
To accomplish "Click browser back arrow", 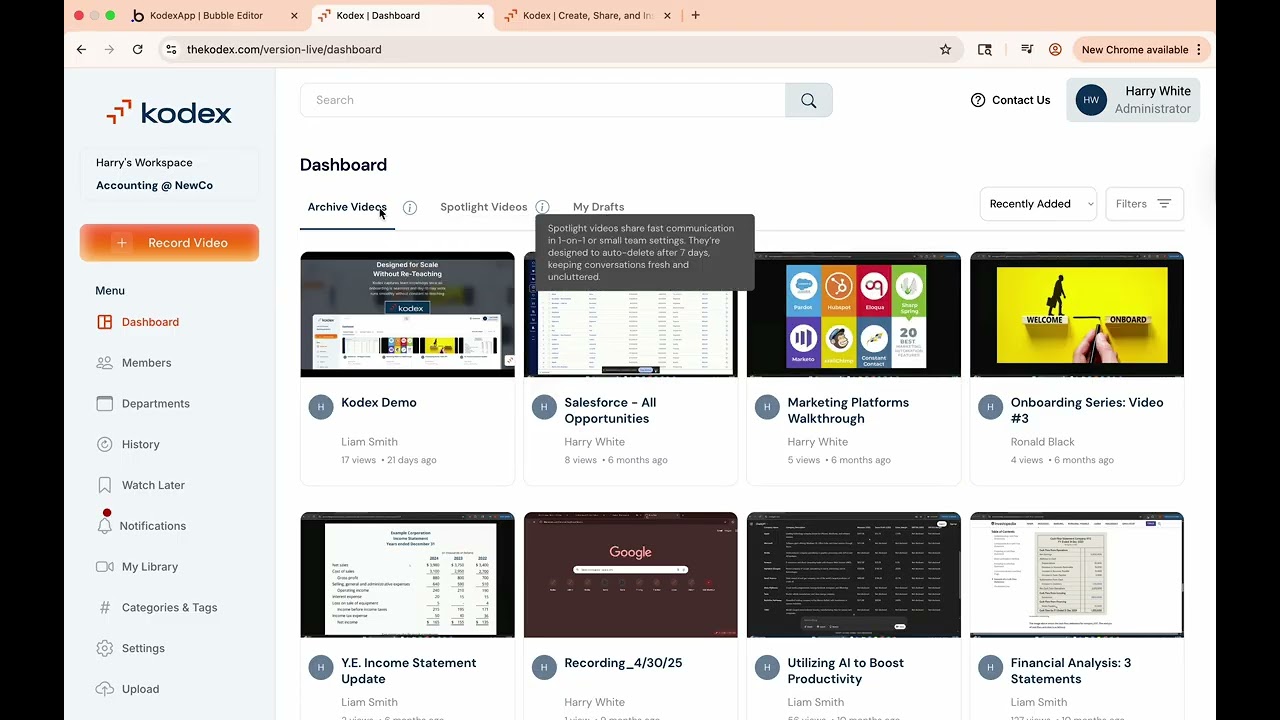I will tap(82, 49).
